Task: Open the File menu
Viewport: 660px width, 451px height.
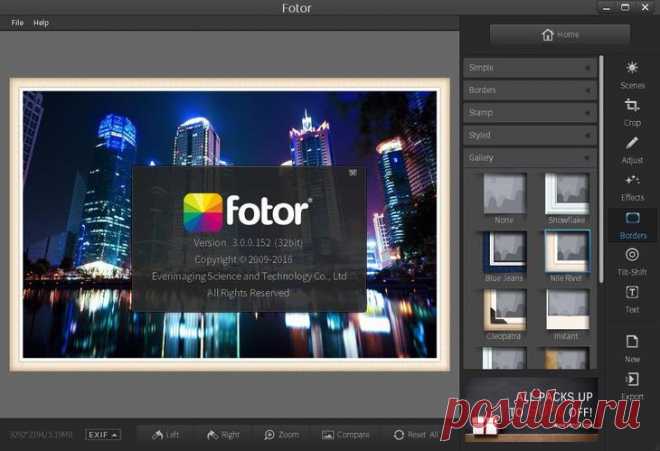Action: pyautogui.click(x=17, y=23)
